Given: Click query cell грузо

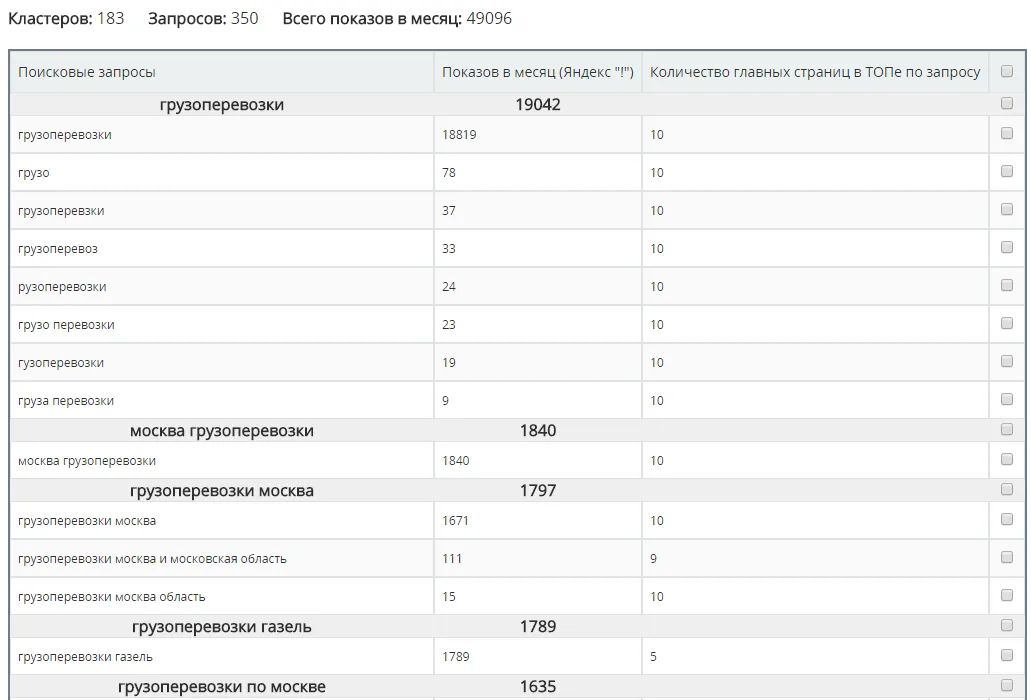Looking at the screenshot, I should click(x=34, y=173).
